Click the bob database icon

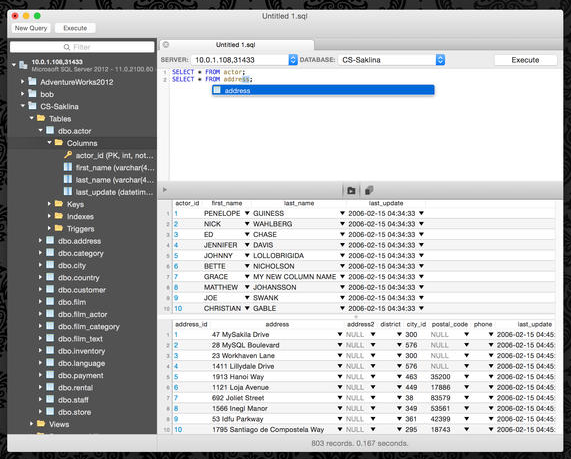(x=32, y=94)
